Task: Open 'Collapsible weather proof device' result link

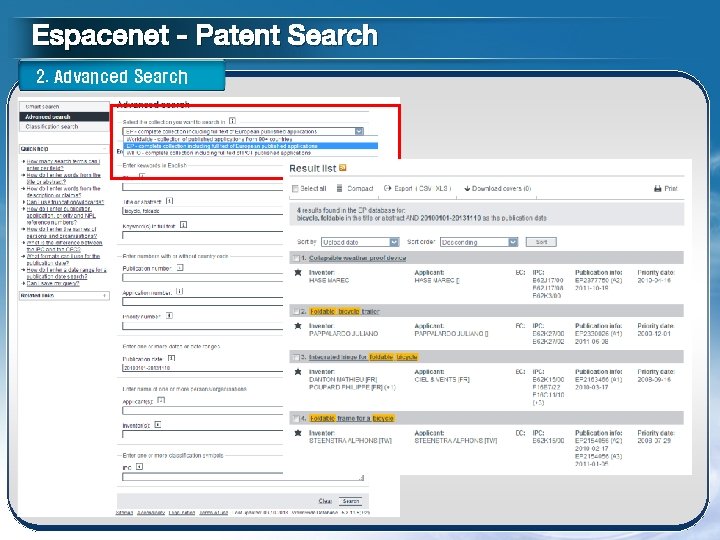Action: (357, 258)
